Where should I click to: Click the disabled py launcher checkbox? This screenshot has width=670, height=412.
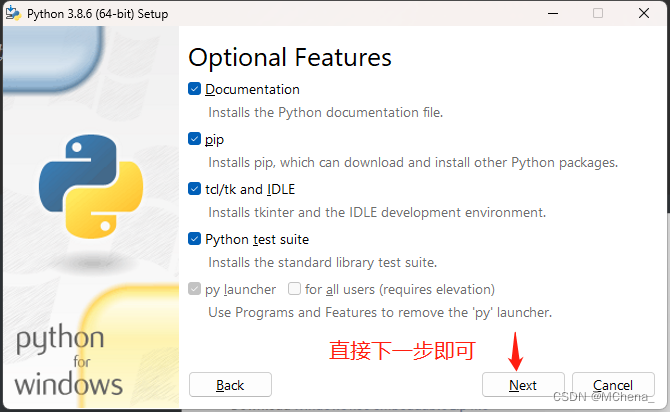point(194,289)
